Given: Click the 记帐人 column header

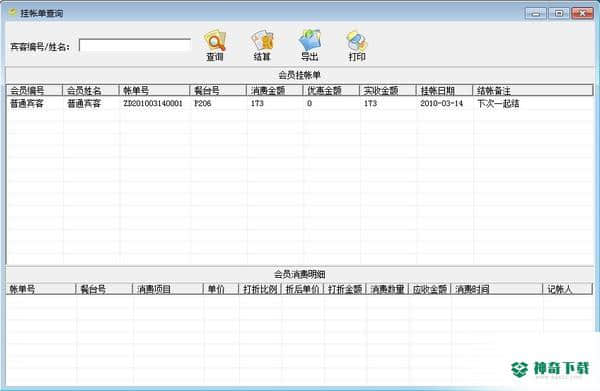Looking at the screenshot, I should [567, 289].
